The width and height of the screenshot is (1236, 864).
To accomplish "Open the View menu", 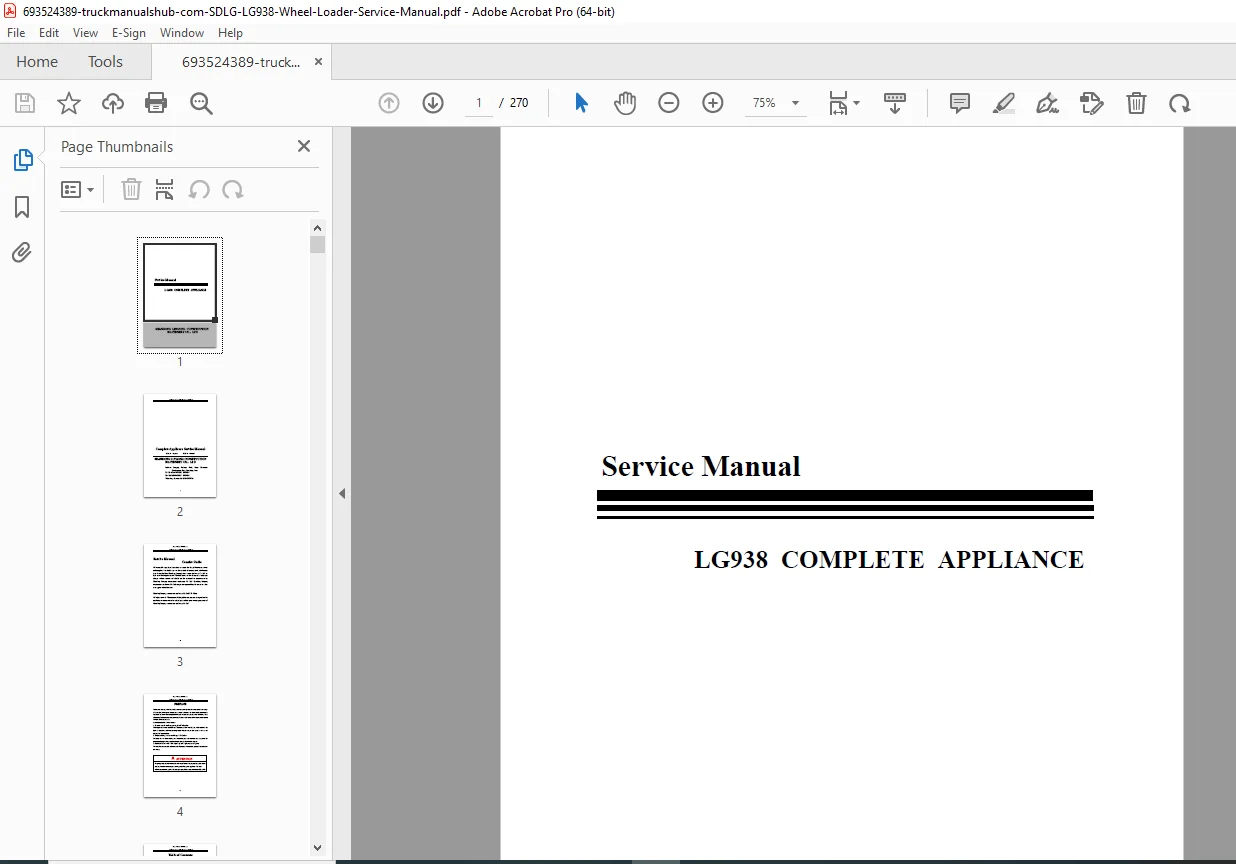I will (x=86, y=33).
